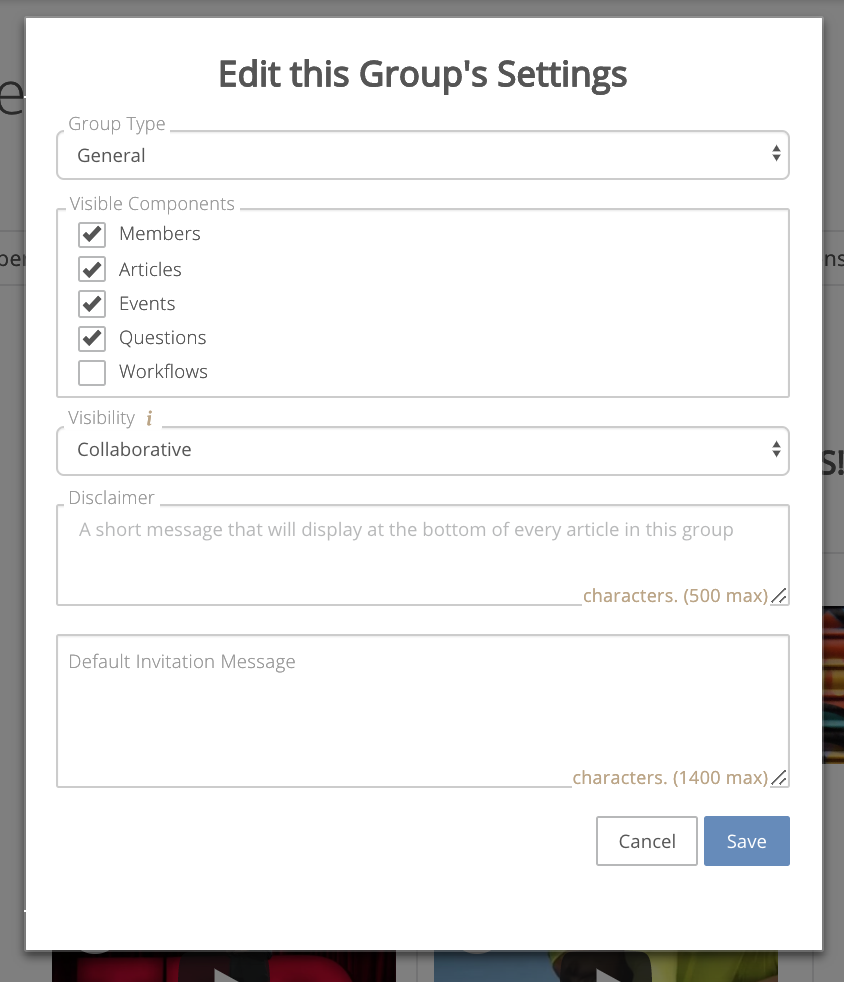
Task: Uncheck the Articles checkbox
Action: click(x=92, y=269)
